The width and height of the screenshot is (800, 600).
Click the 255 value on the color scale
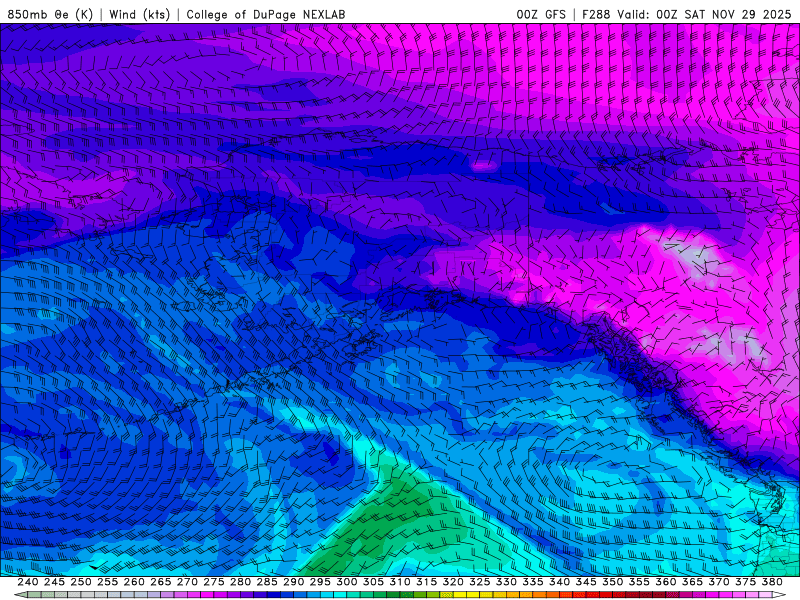coord(107,582)
